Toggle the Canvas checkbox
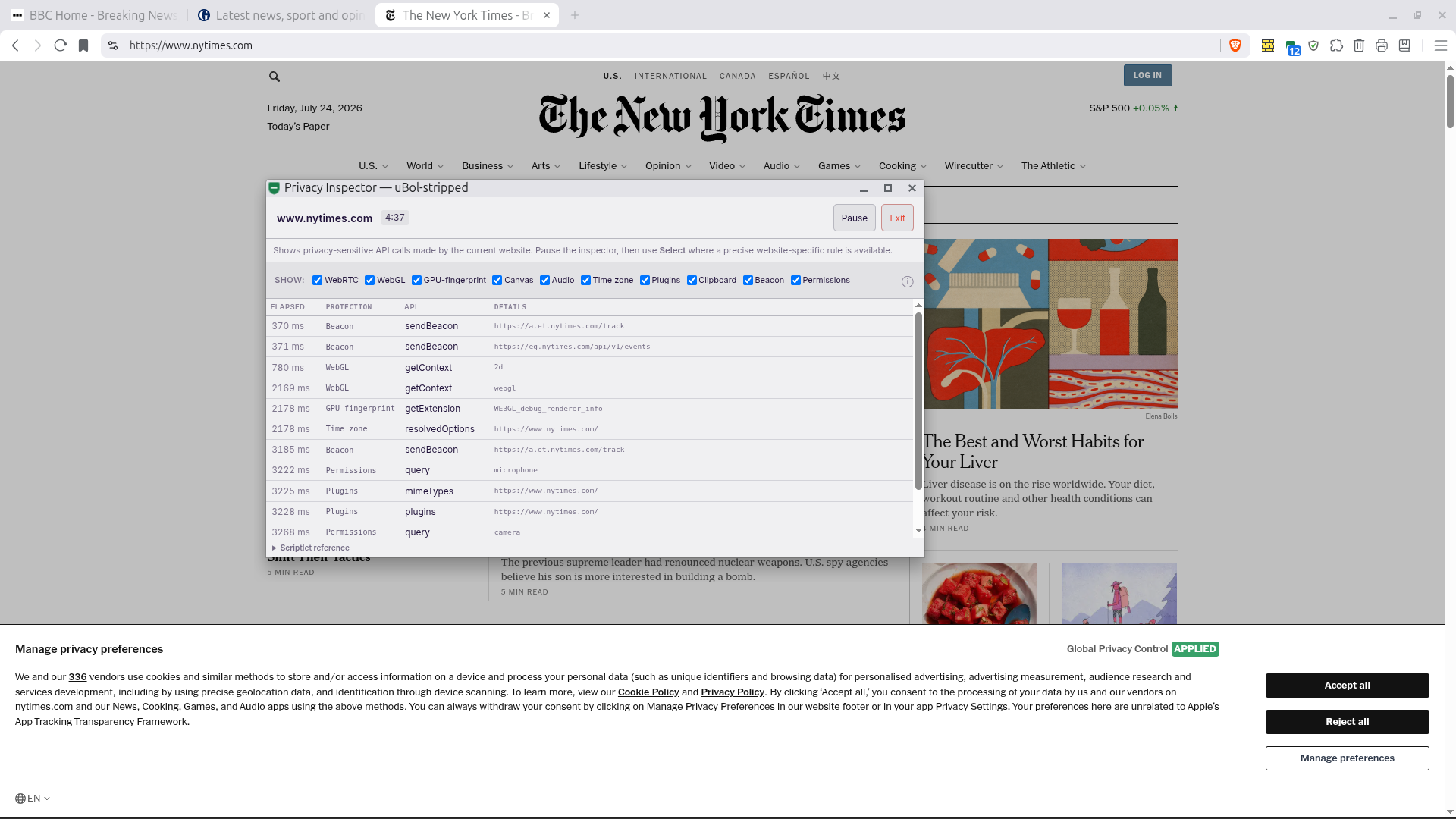This screenshot has height=819, width=1456. click(497, 281)
